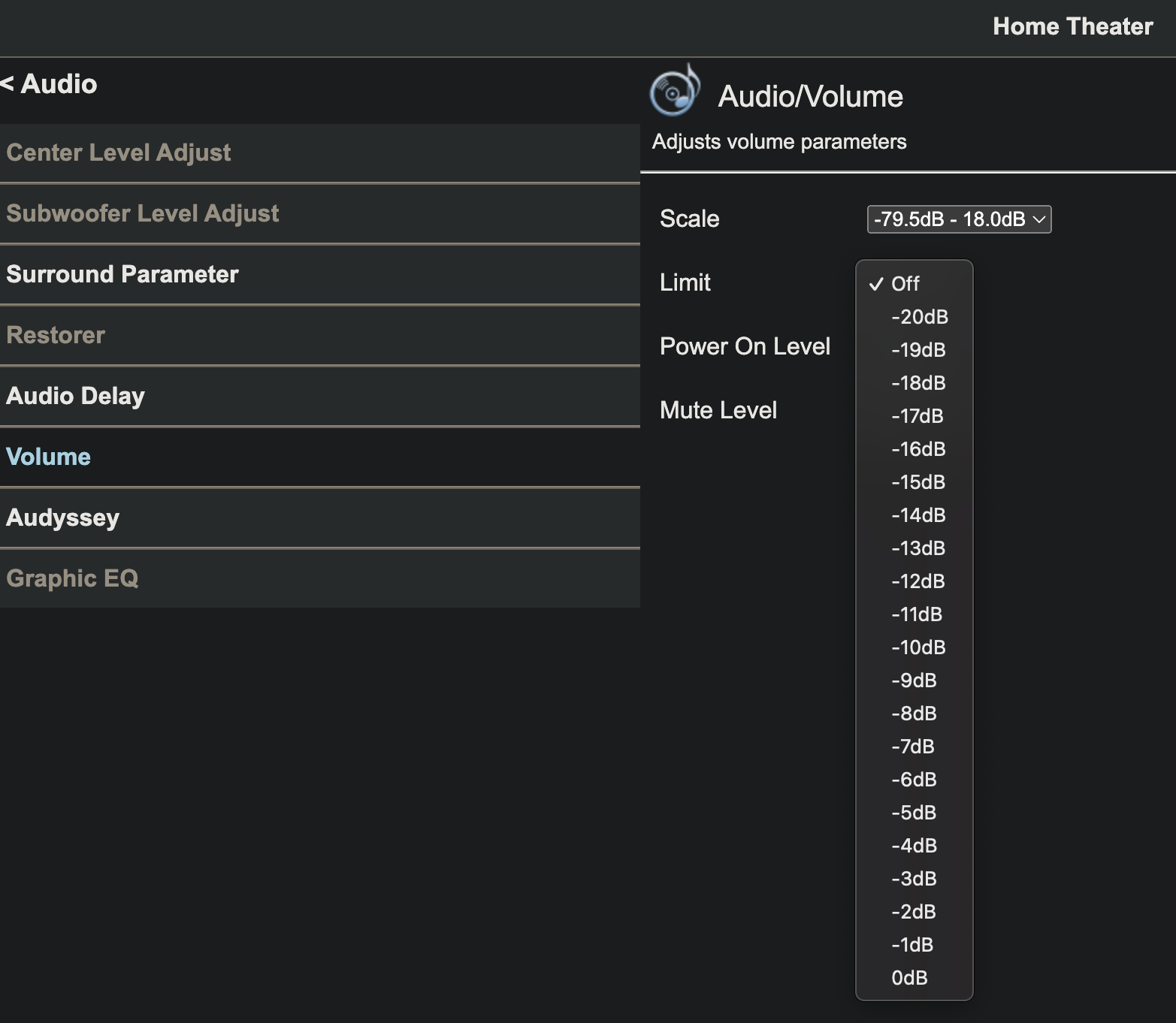Open Subwoofer Level Adjust settings

pos(143,213)
